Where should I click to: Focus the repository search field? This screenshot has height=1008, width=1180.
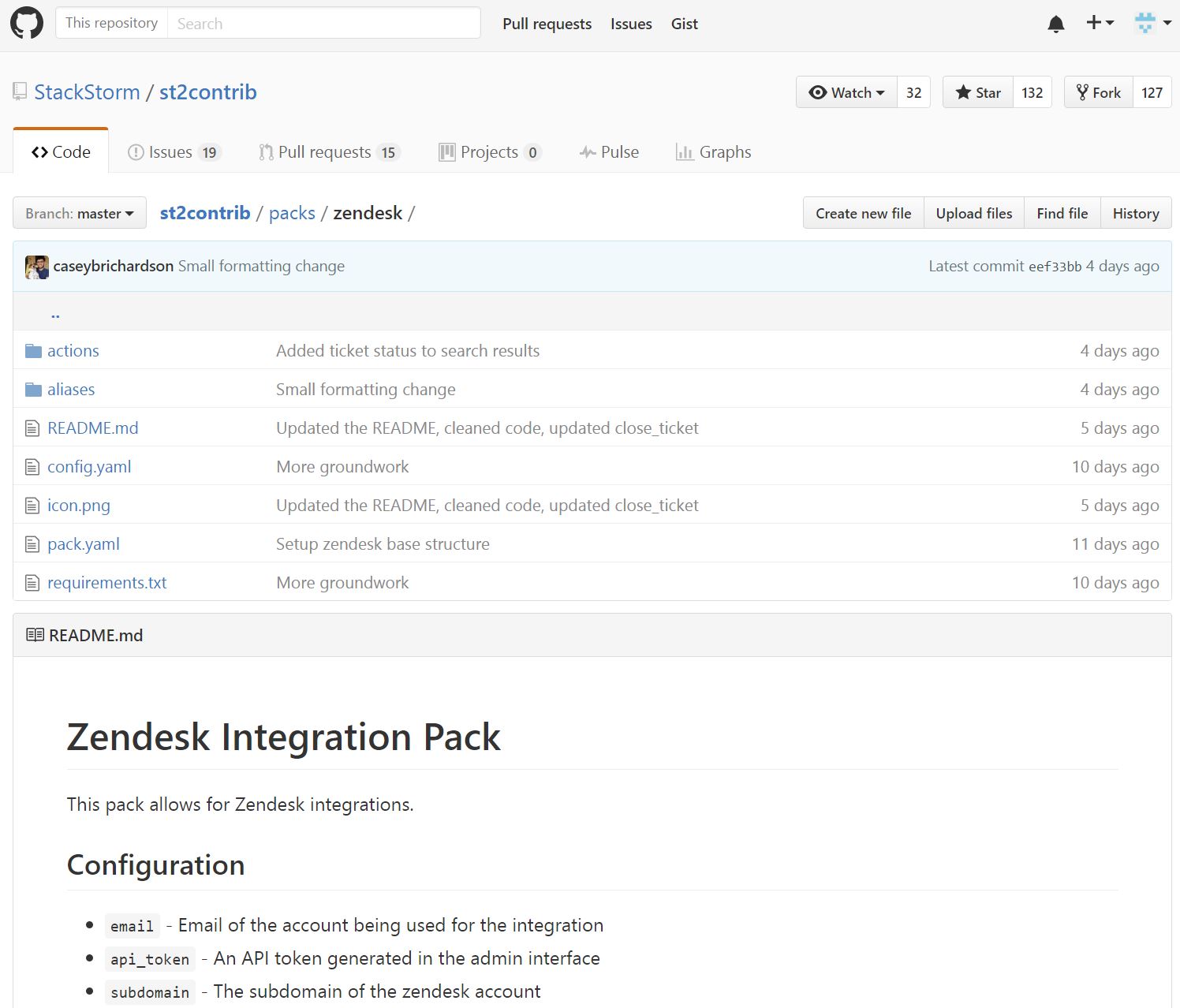pyautogui.click(x=324, y=23)
